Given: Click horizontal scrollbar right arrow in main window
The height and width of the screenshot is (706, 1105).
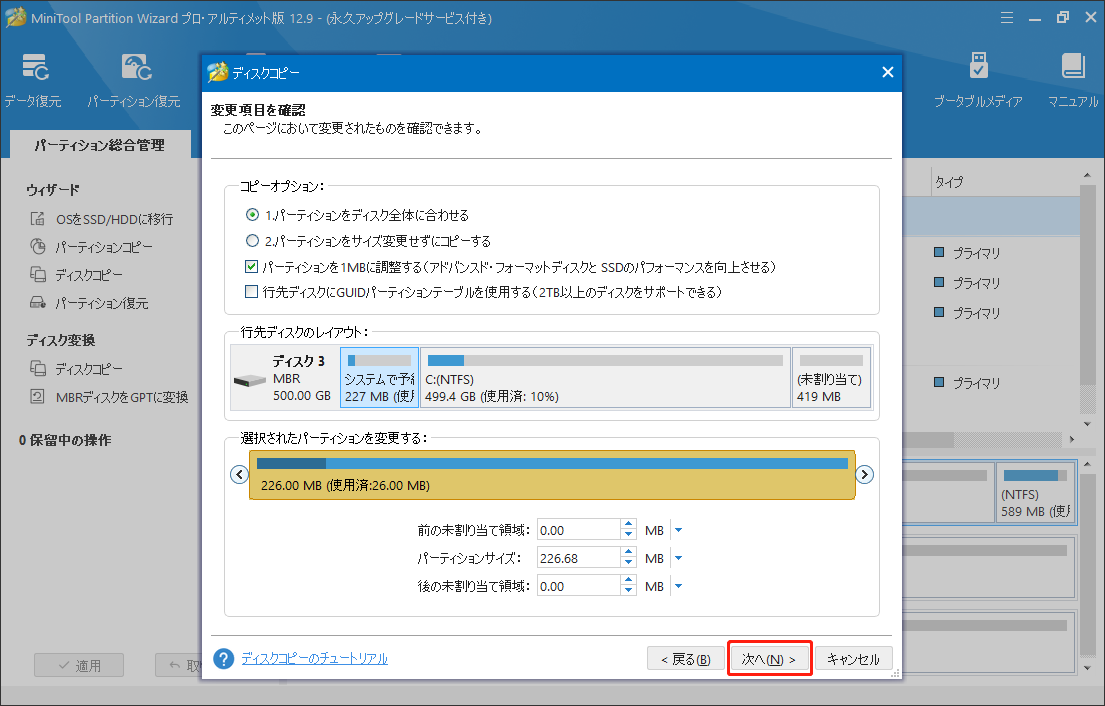Looking at the screenshot, I should tap(1071, 439).
